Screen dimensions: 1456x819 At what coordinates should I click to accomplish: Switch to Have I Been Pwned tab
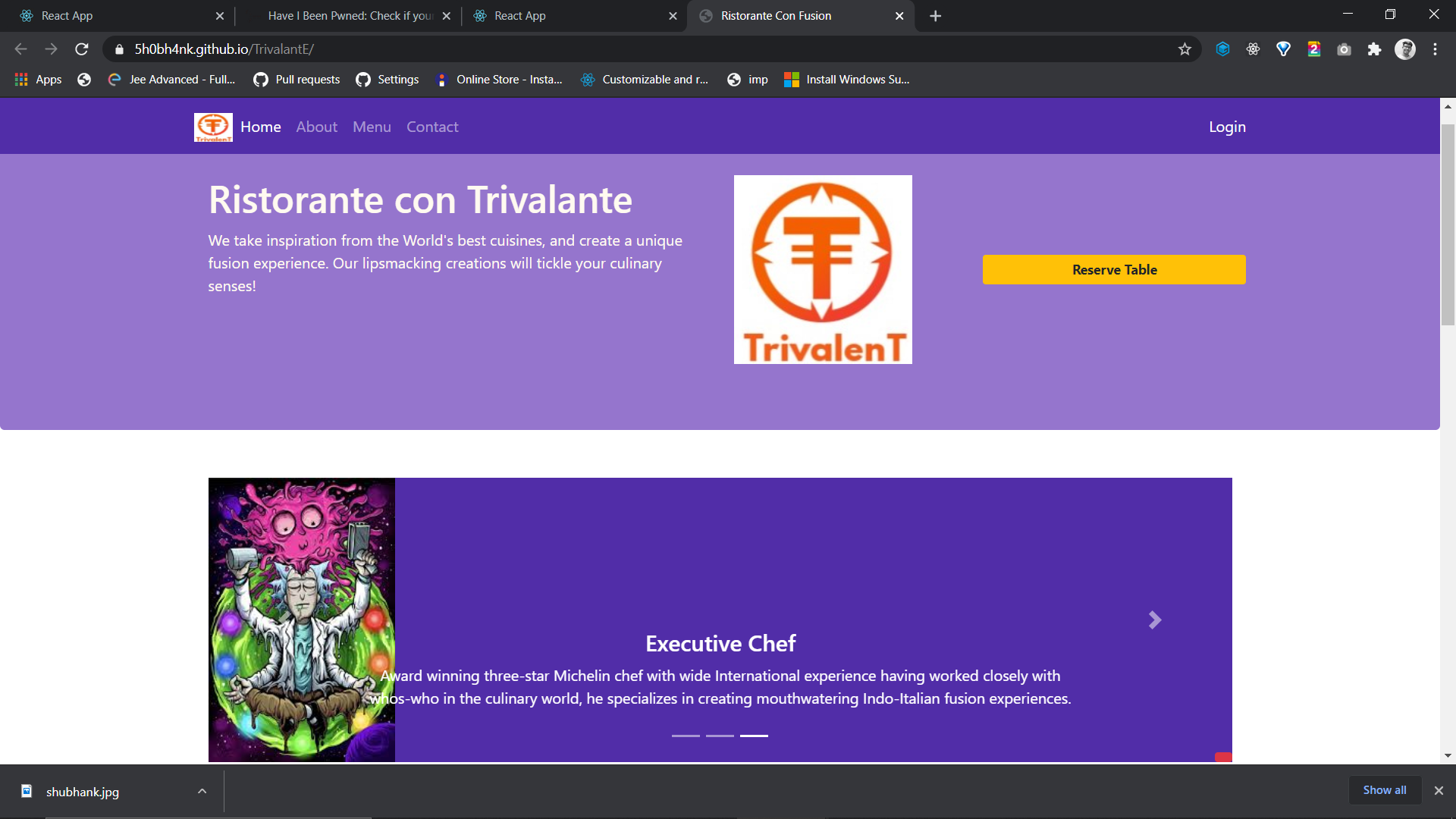(x=349, y=16)
